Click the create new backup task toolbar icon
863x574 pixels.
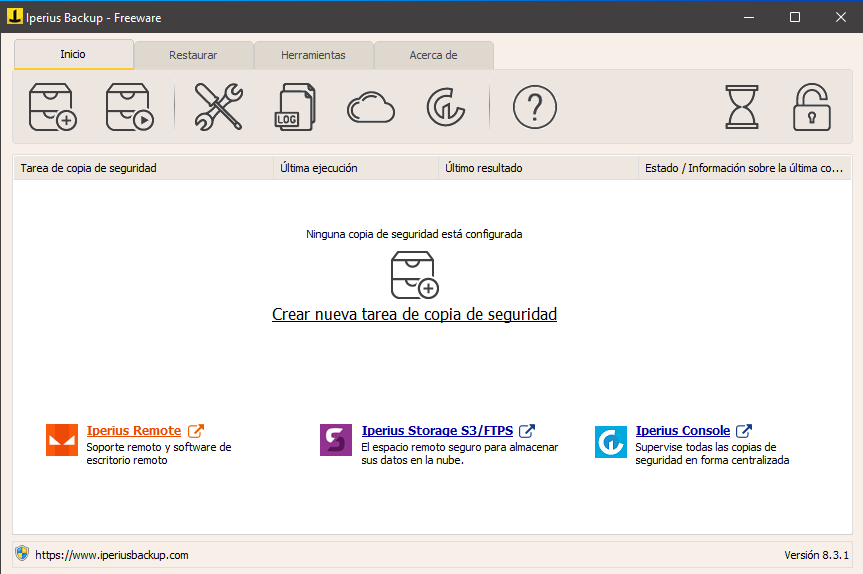(53, 107)
